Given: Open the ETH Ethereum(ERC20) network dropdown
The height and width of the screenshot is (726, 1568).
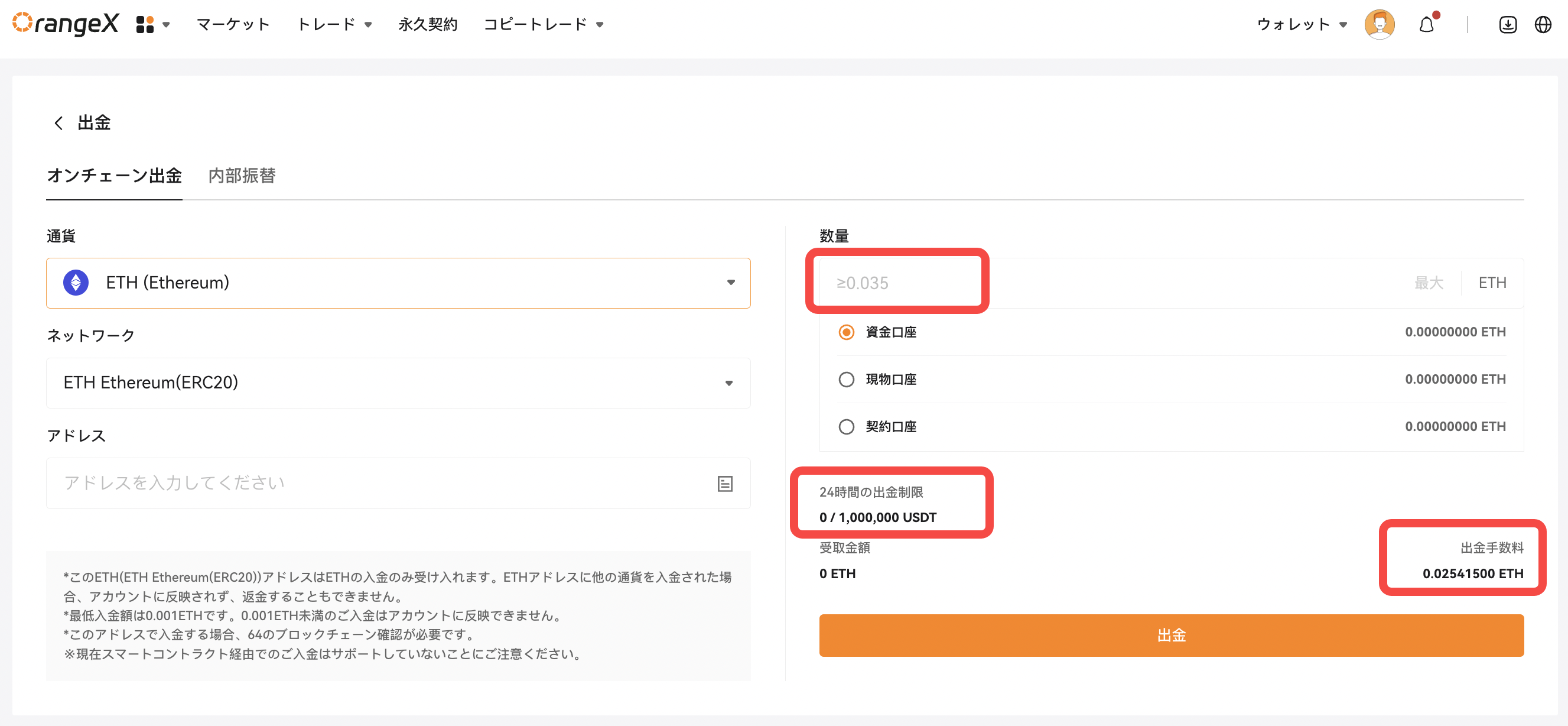Looking at the screenshot, I should click(x=398, y=383).
